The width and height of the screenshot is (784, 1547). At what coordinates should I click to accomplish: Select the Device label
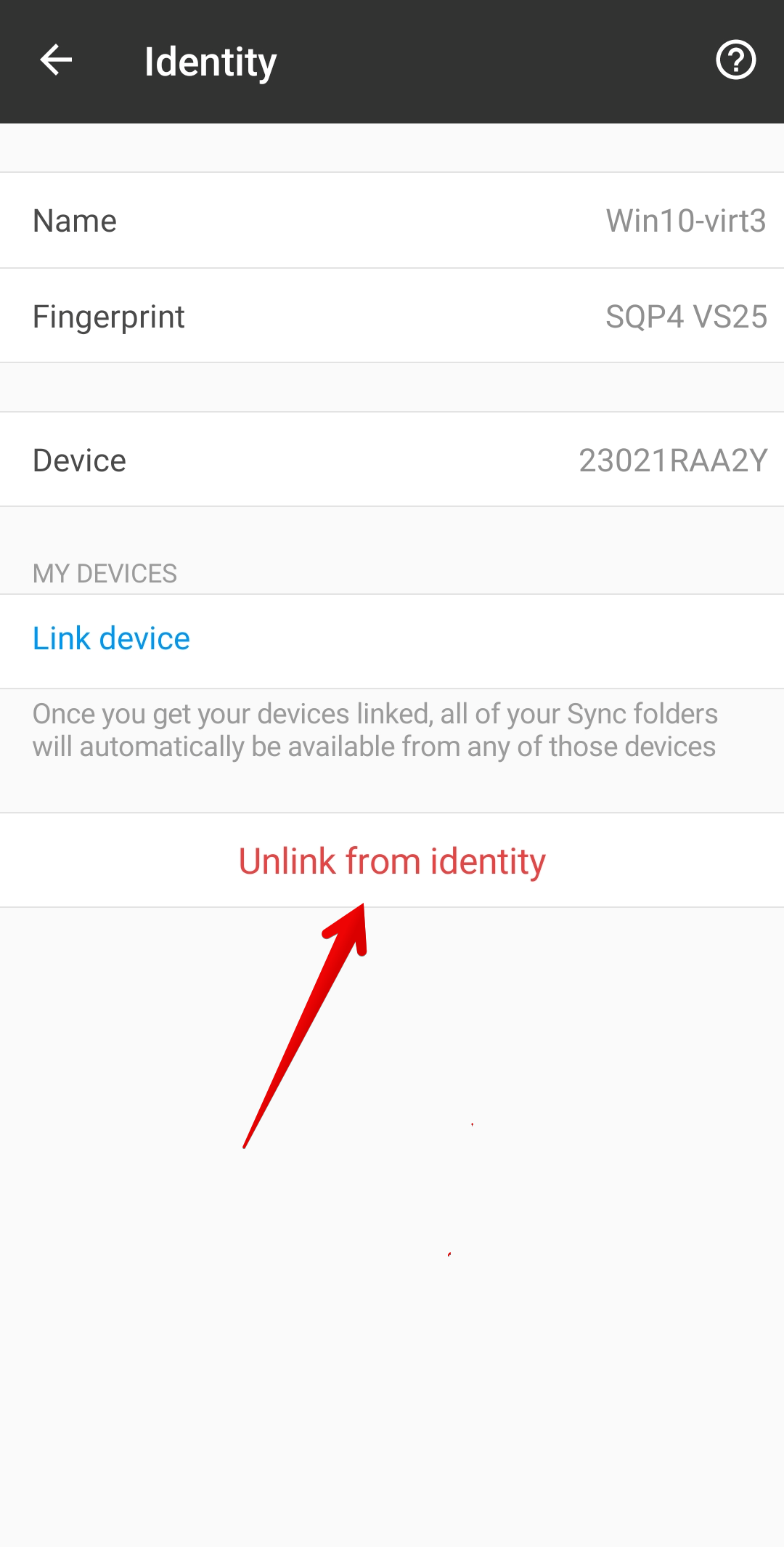pyautogui.click(x=80, y=460)
